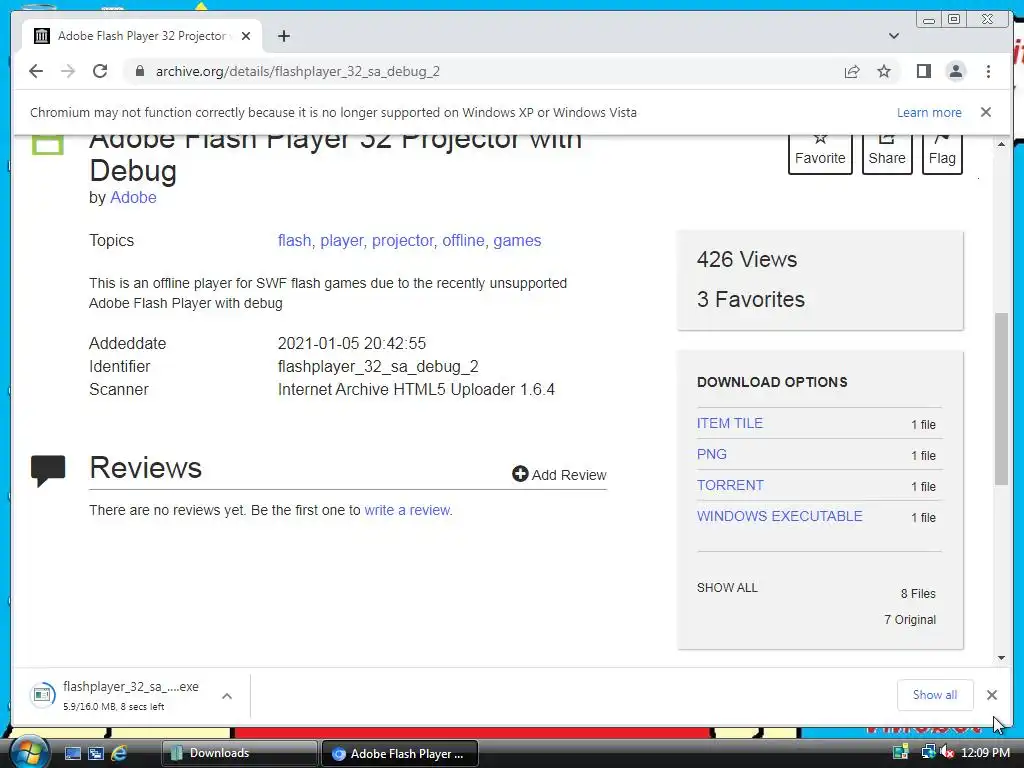
Task: Reload the archive.org page
Action: [x=100, y=71]
